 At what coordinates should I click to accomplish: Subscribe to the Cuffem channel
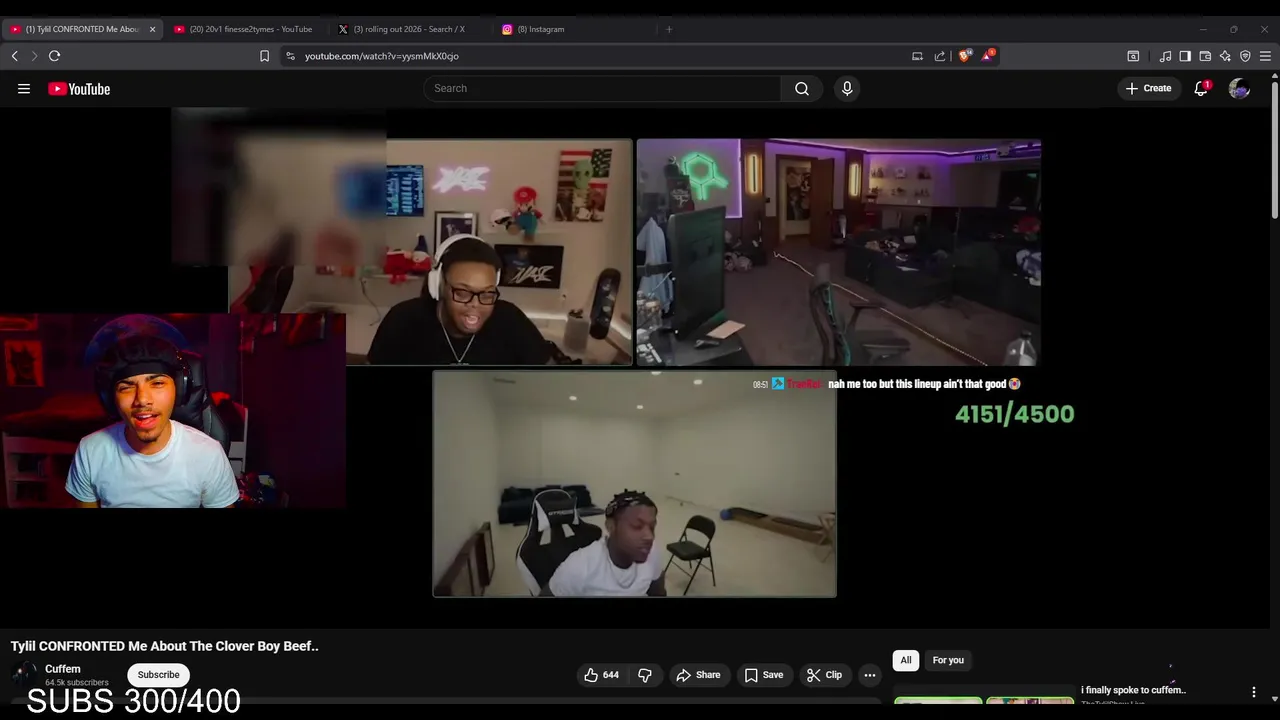click(x=159, y=675)
